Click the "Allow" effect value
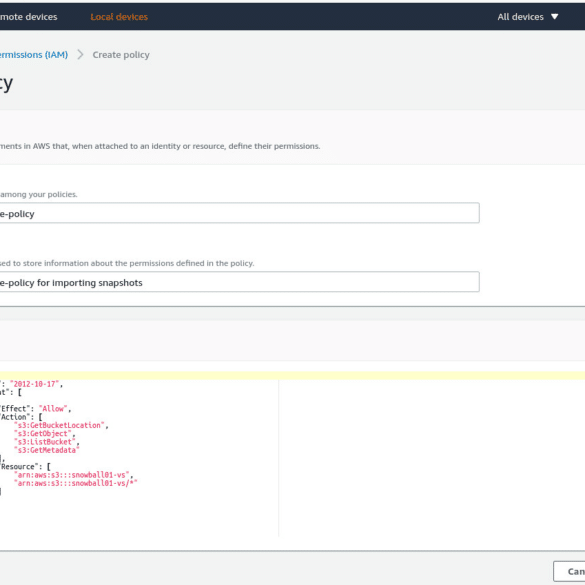Screen dimensions: 585x585 pyautogui.click(x=53, y=409)
